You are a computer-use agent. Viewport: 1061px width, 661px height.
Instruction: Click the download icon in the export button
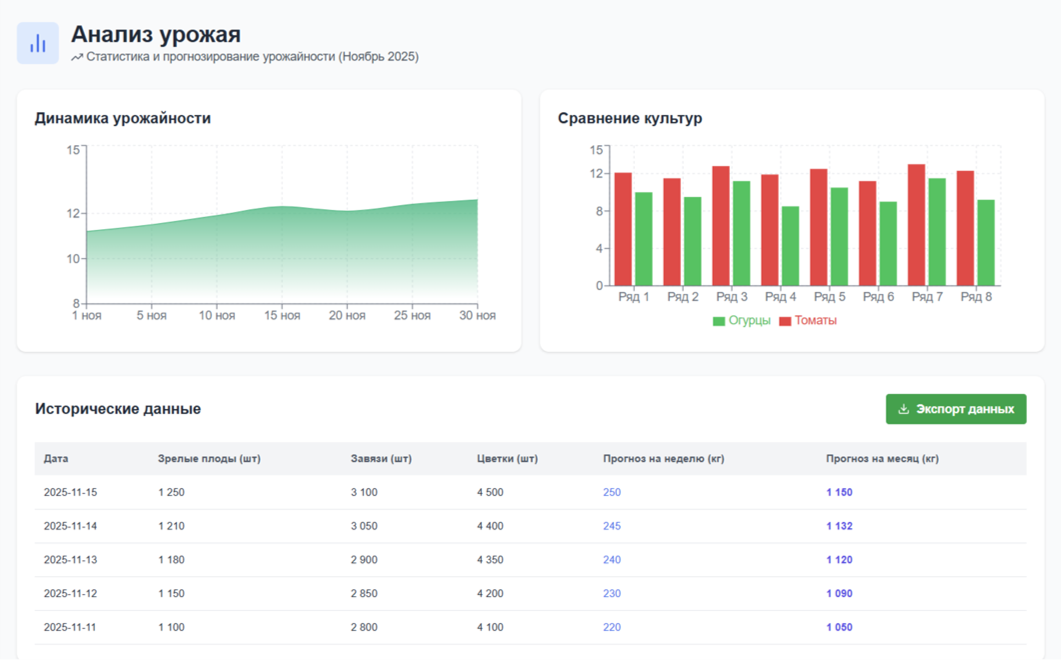(x=904, y=409)
